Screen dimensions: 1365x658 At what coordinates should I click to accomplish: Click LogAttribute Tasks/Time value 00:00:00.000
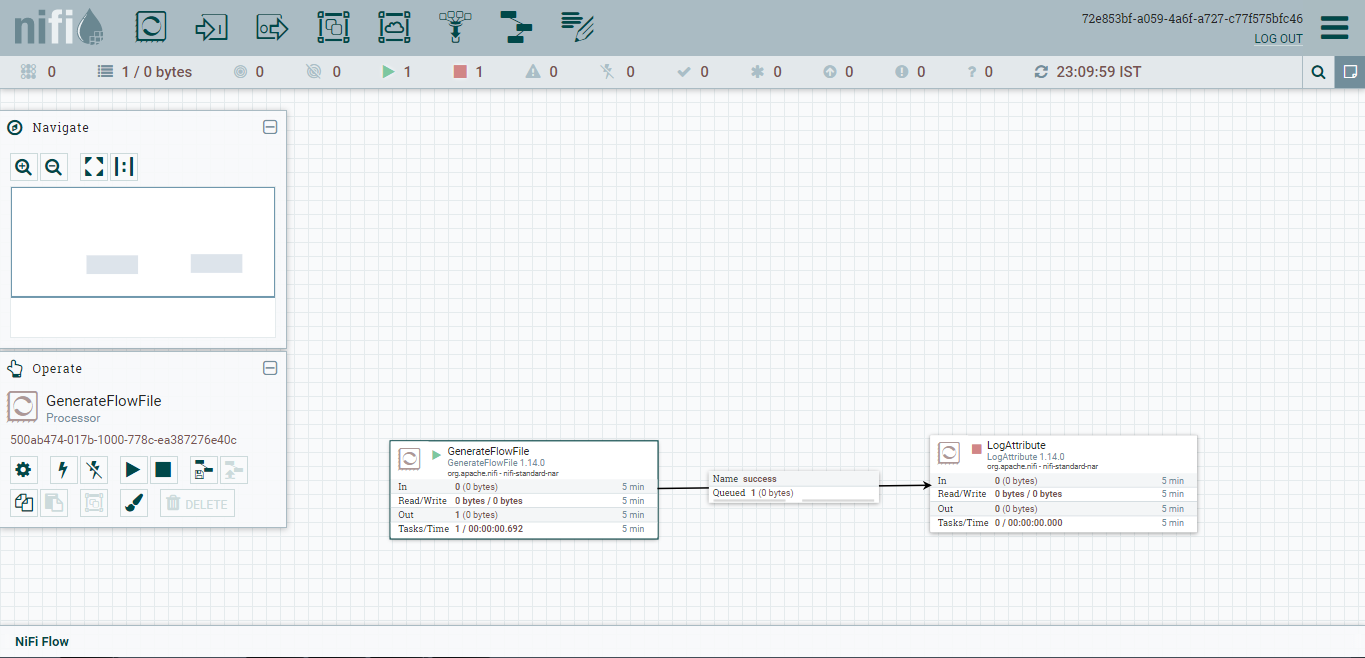1035,523
